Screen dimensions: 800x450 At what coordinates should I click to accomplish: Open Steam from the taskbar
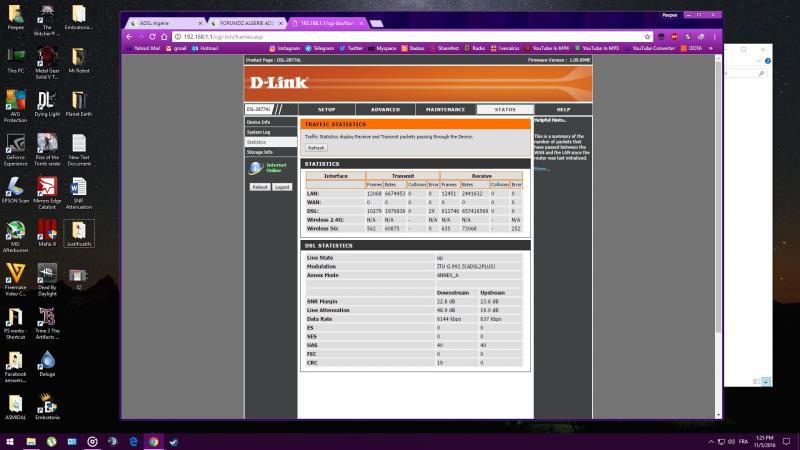coord(174,440)
